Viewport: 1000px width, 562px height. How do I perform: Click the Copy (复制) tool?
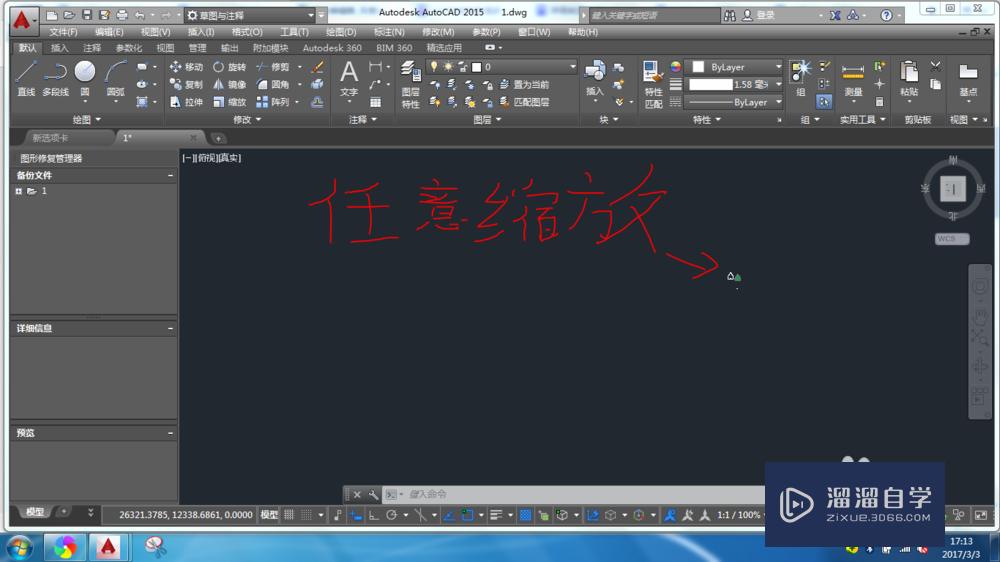click(186, 84)
